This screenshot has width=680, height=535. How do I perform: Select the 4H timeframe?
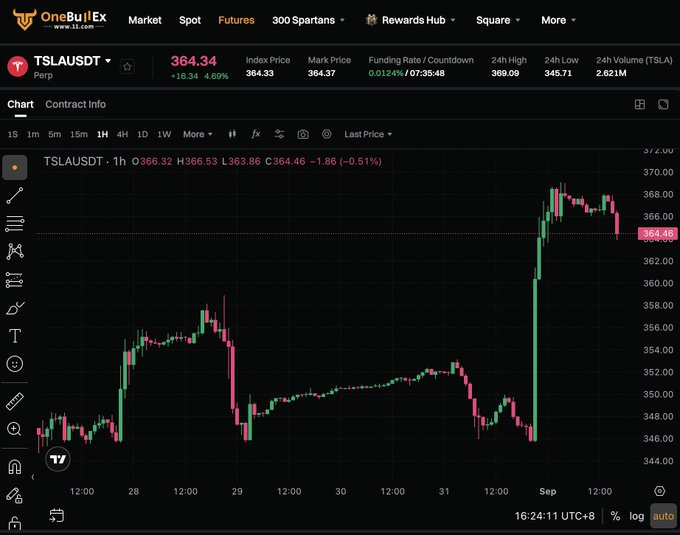pos(122,134)
